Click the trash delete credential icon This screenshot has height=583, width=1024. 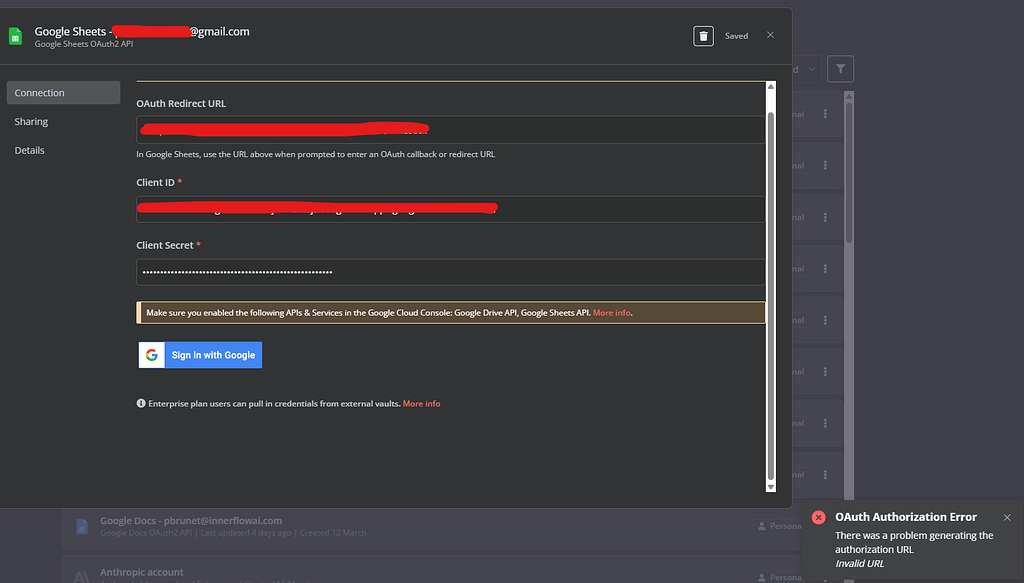703,36
